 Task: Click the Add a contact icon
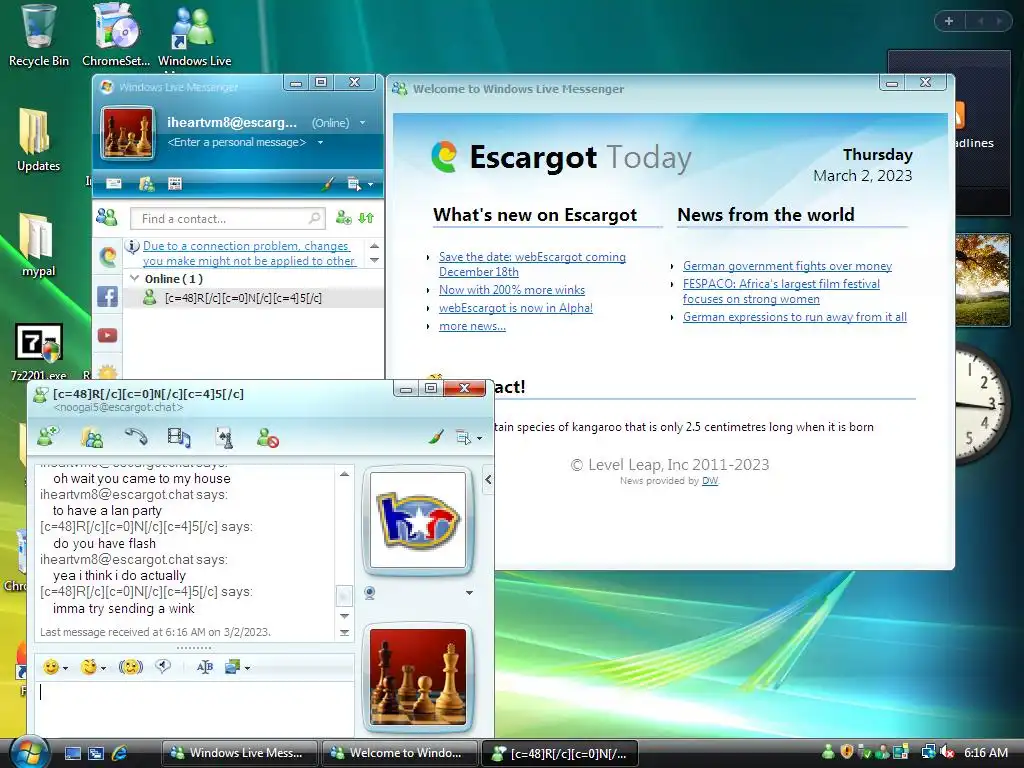point(344,217)
